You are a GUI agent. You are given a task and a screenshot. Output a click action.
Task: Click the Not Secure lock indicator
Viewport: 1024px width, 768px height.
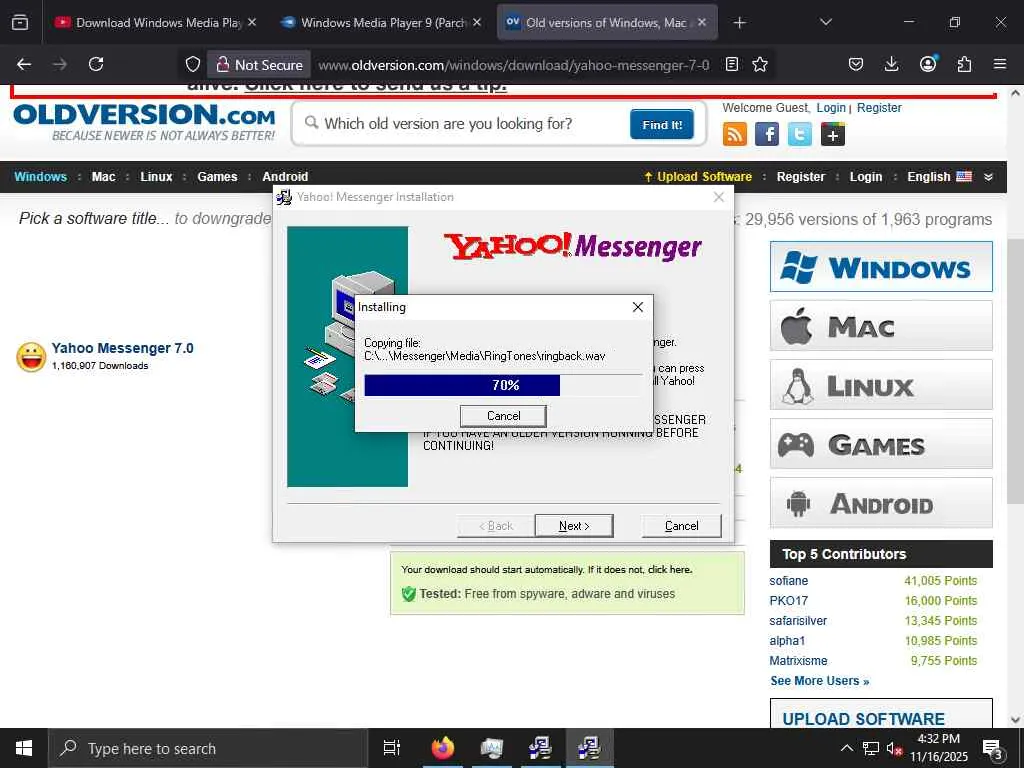[259, 65]
